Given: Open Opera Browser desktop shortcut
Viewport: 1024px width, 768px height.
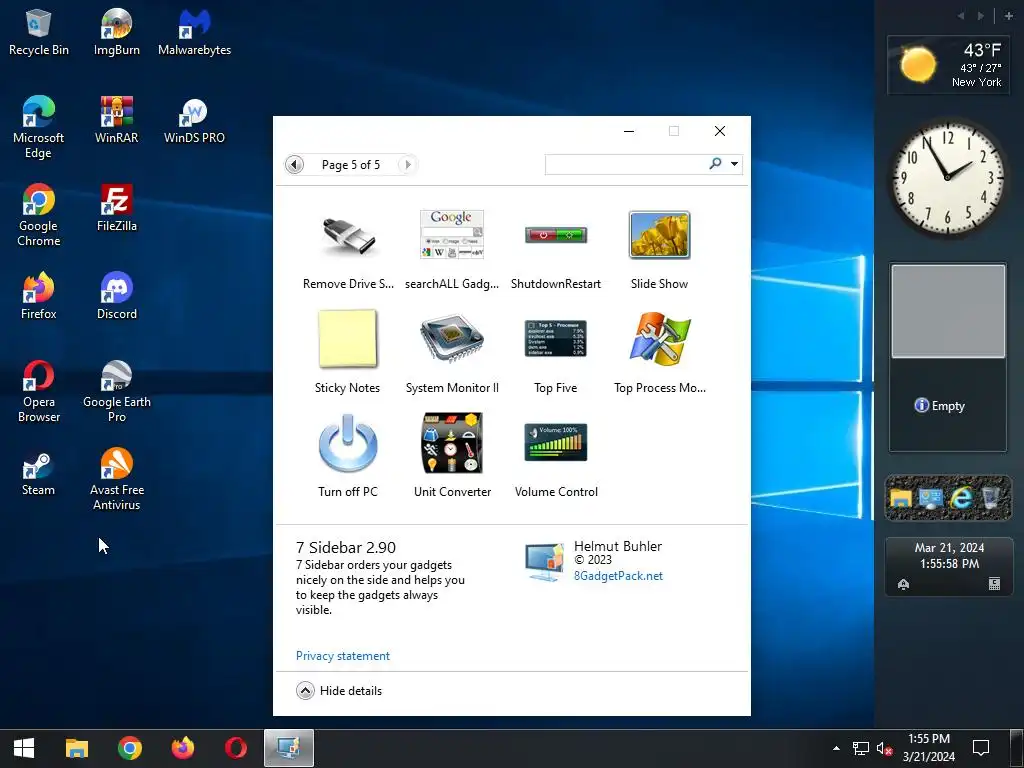Looking at the screenshot, I should (x=39, y=392).
